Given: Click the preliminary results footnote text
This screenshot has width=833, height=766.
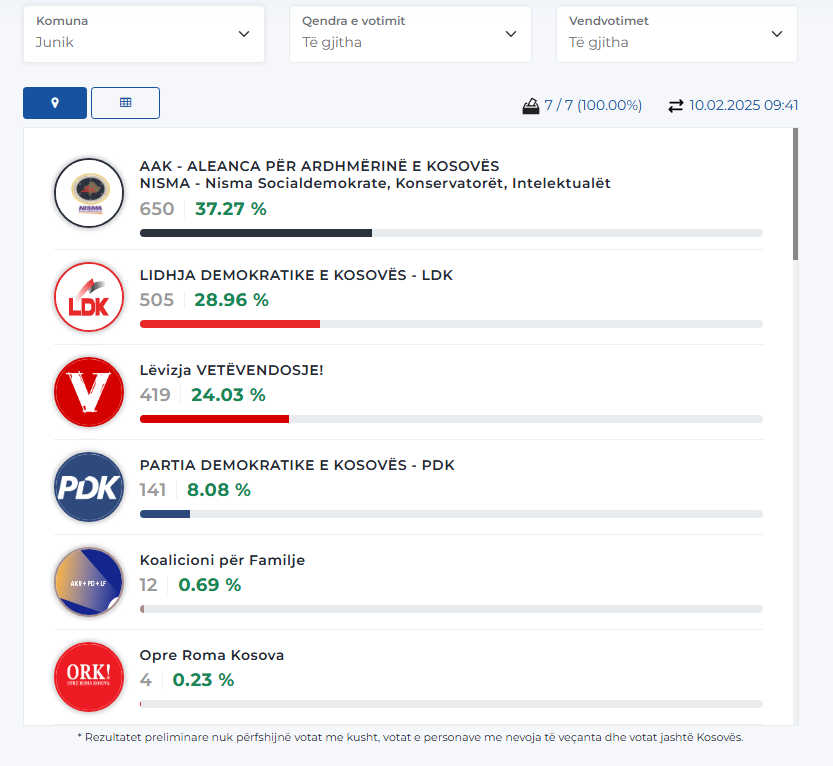Looking at the screenshot, I should (410, 737).
